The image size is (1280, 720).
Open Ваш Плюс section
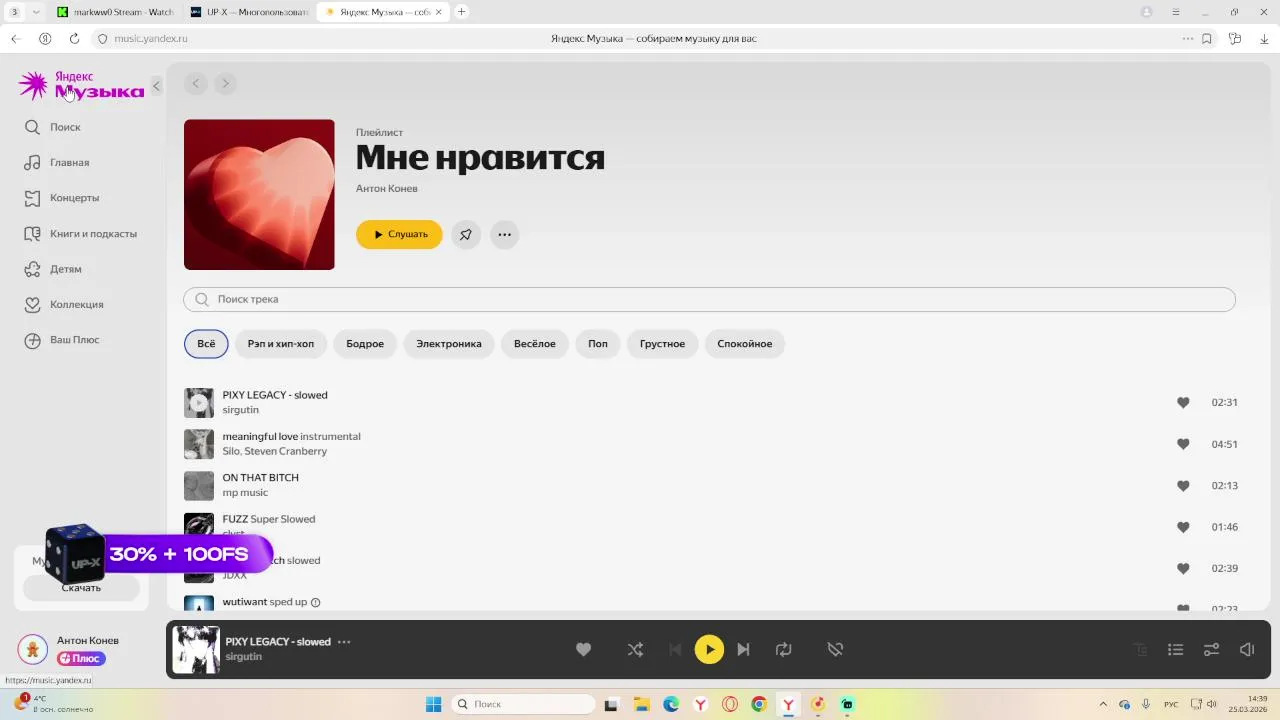pyautogui.click(x=62, y=340)
